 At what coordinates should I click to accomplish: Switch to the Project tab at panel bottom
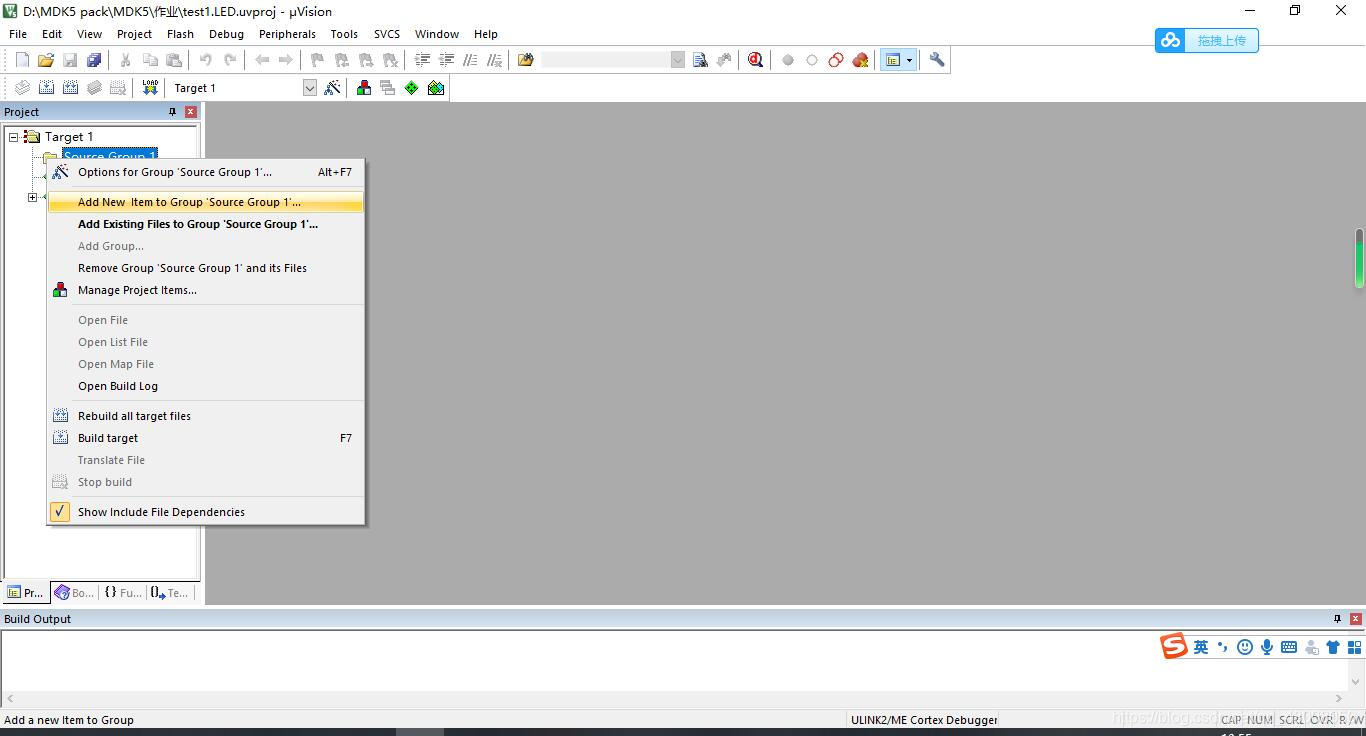click(x=26, y=593)
